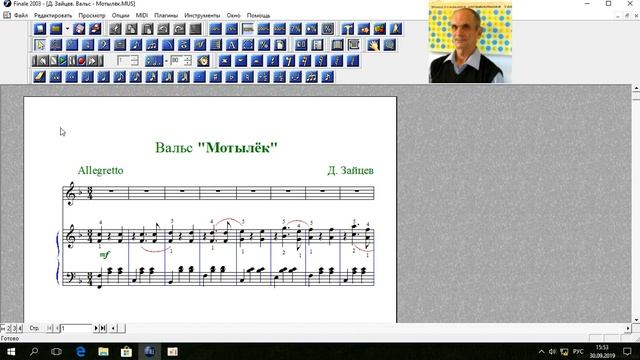Start playback with the green Play button
640x360 pixels.
pos(62,61)
